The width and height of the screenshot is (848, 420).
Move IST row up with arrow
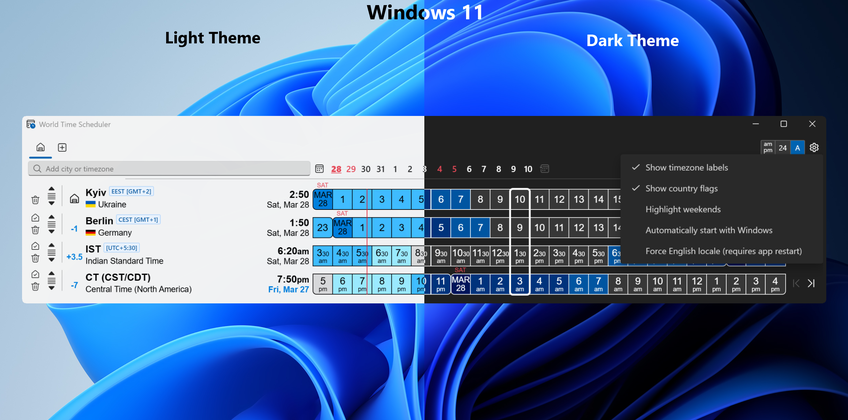click(x=51, y=244)
